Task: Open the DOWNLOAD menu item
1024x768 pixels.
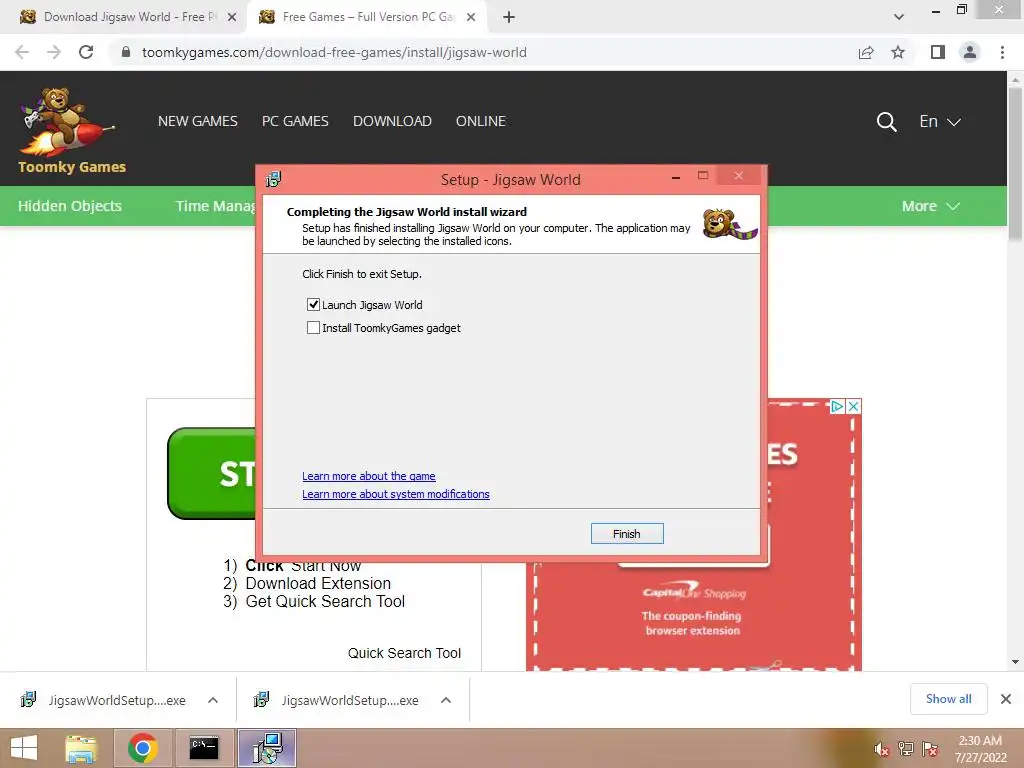Action: (x=392, y=121)
